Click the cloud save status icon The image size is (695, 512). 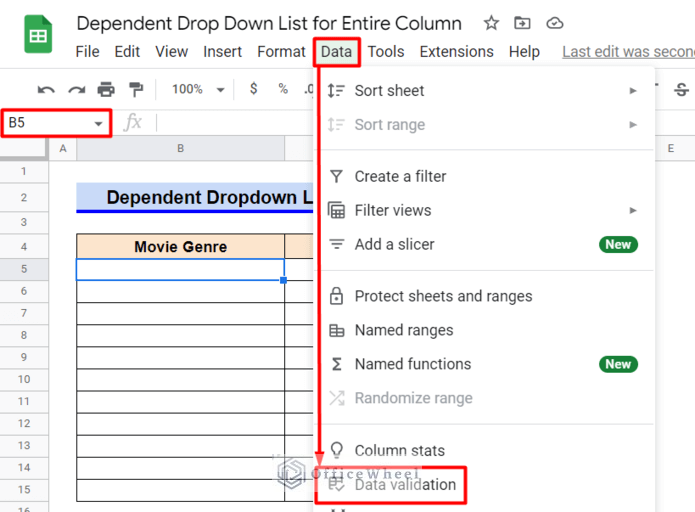coord(555,23)
